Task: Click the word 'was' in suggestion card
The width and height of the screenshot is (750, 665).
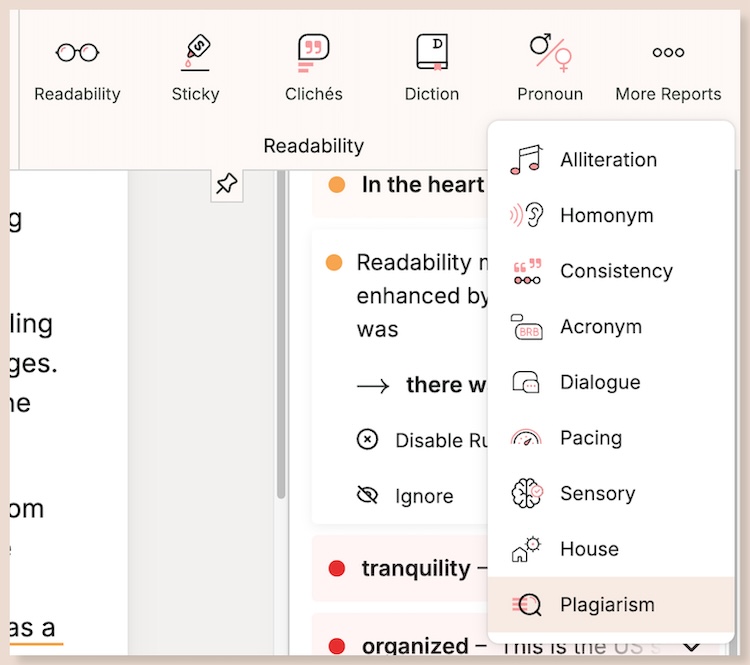Action: (x=377, y=330)
